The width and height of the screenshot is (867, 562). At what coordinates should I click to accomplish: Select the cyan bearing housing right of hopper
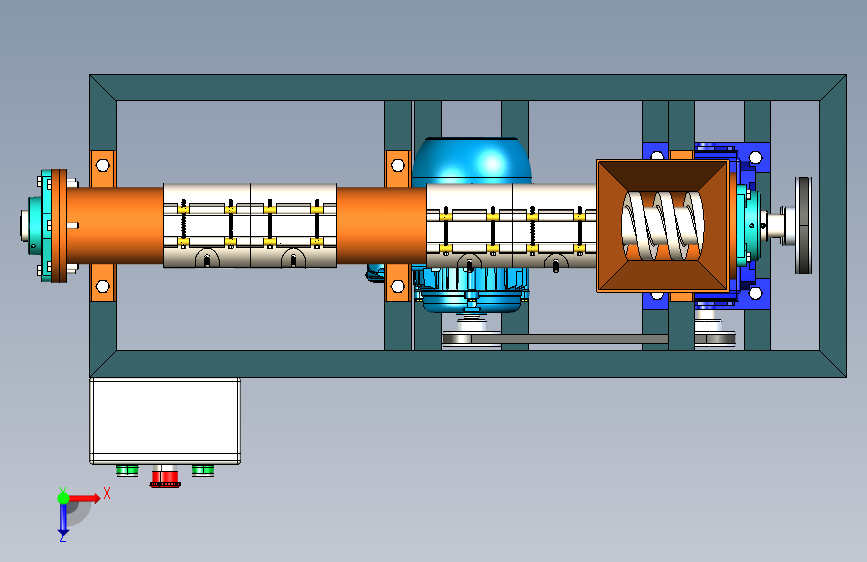pos(748,226)
